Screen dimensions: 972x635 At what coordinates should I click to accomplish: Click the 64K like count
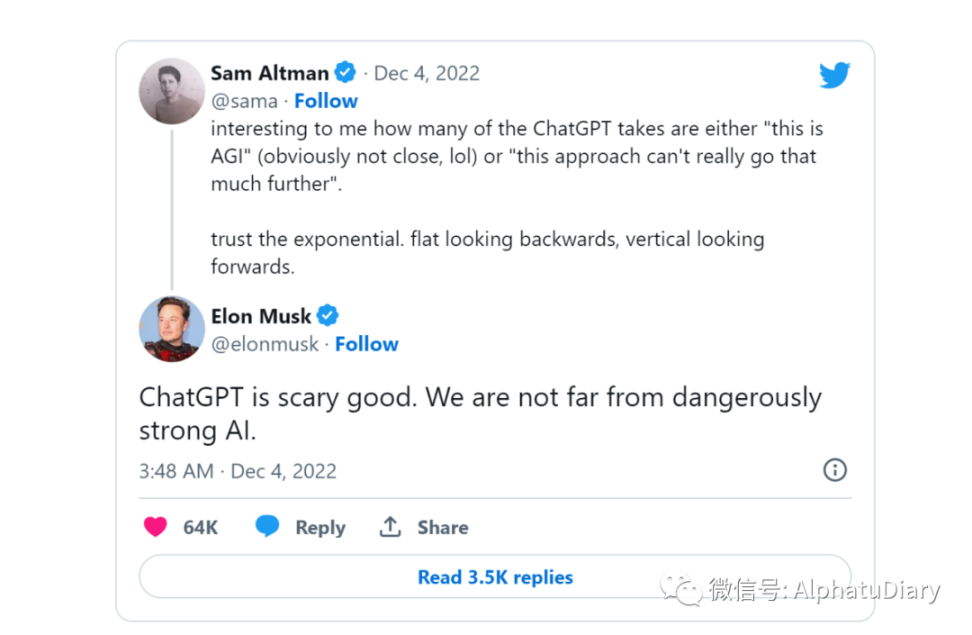click(x=201, y=527)
